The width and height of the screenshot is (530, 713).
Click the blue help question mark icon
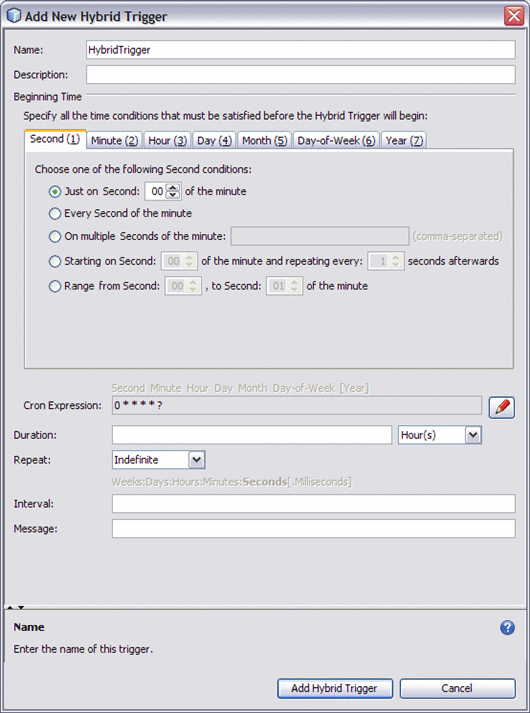(x=507, y=628)
